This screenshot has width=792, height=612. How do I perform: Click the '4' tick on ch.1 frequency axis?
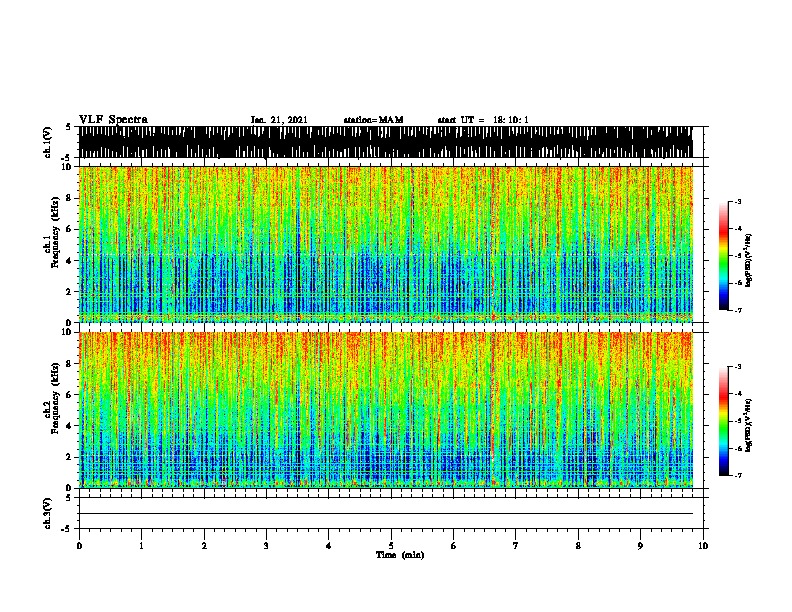(70, 261)
